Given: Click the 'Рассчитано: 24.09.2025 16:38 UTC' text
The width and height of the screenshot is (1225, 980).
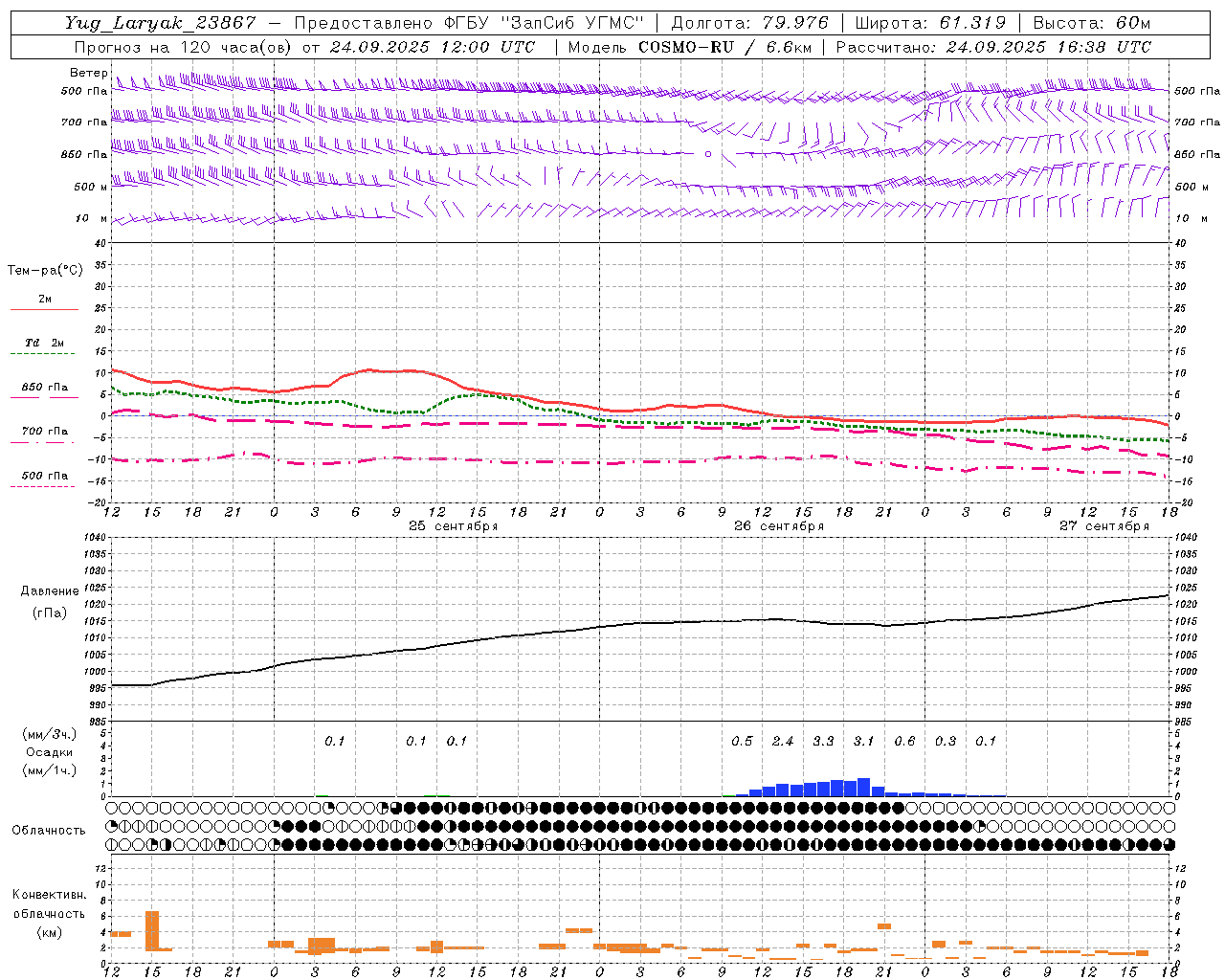Looking at the screenshot, I should pyautogui.click(x=993, y=47).
